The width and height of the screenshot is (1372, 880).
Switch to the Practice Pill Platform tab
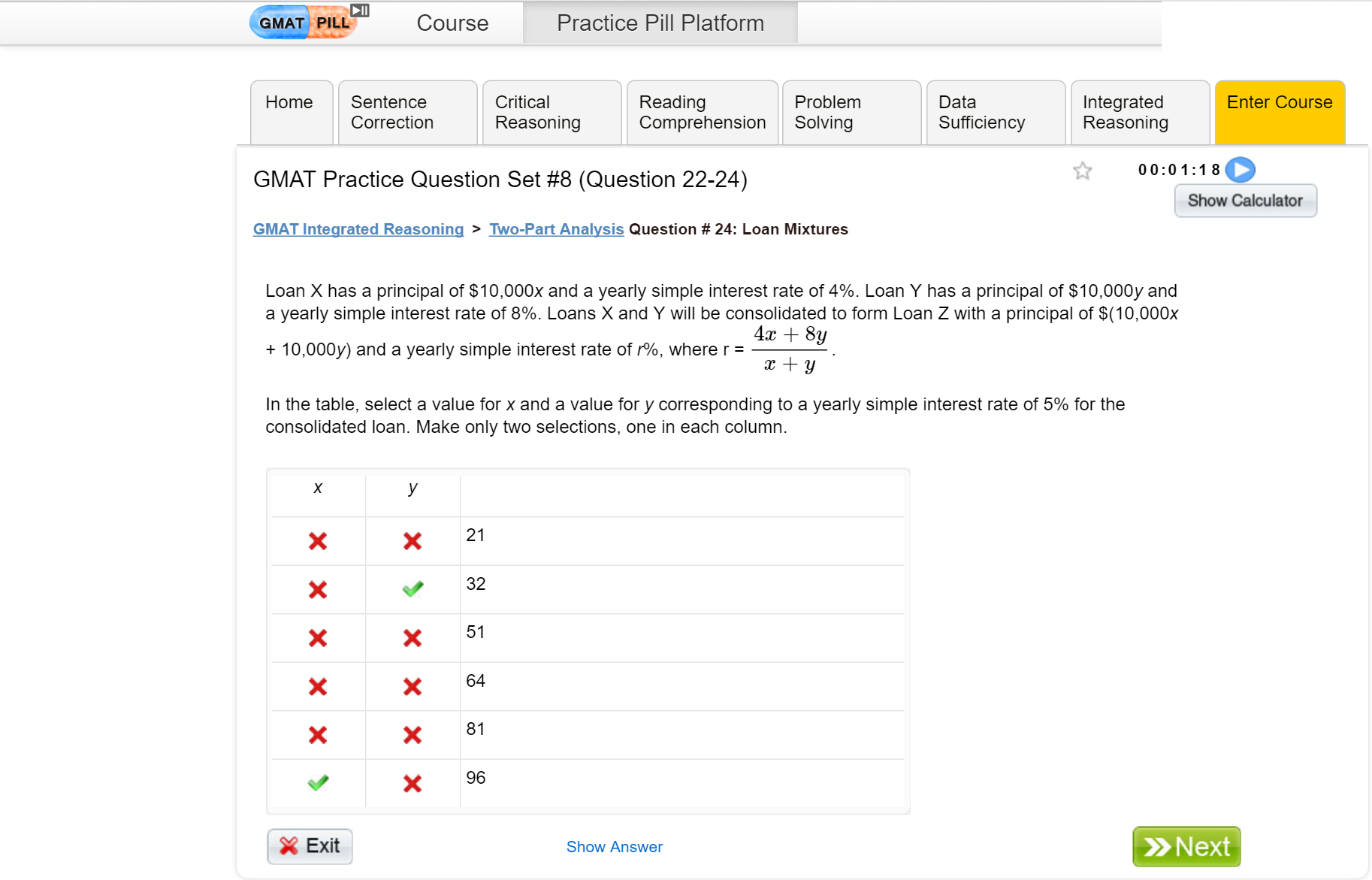tap(659, 23)
